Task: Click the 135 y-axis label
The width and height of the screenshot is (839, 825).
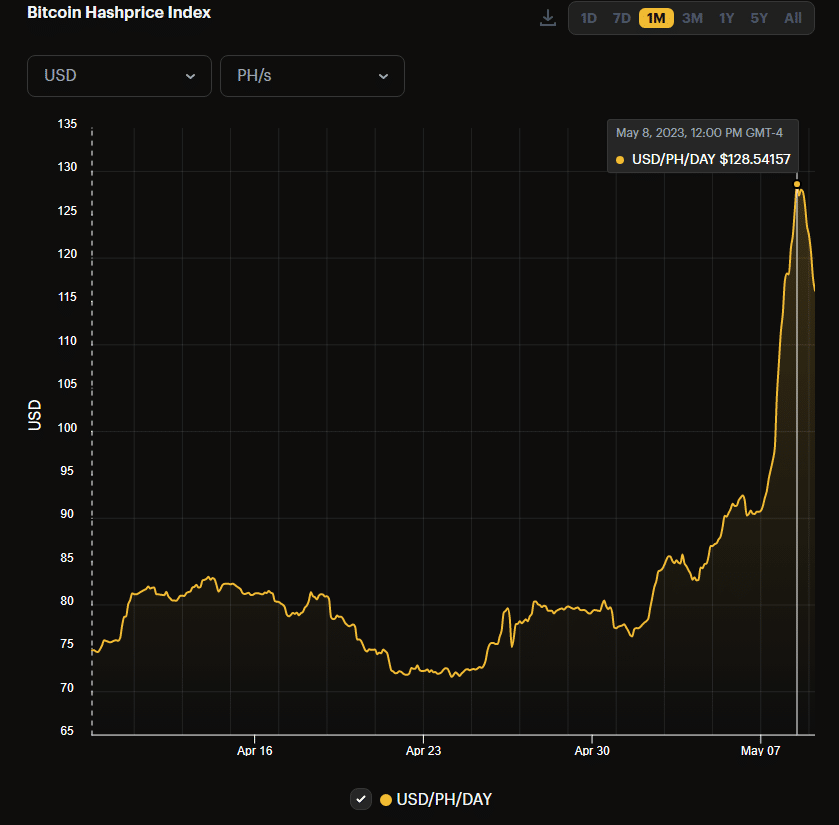Action: pyautogui.click(x=67, y=124)
